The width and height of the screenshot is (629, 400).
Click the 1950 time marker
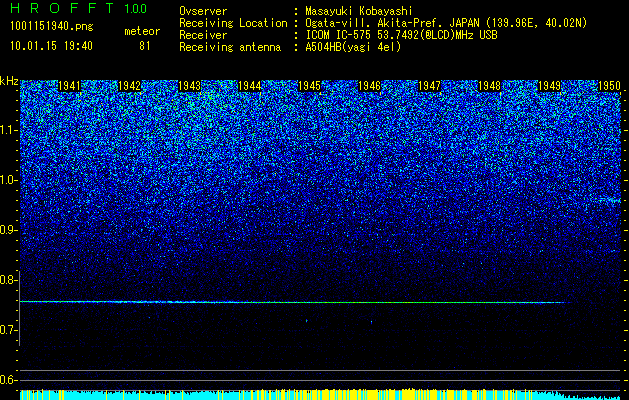[x=609, y=86]
